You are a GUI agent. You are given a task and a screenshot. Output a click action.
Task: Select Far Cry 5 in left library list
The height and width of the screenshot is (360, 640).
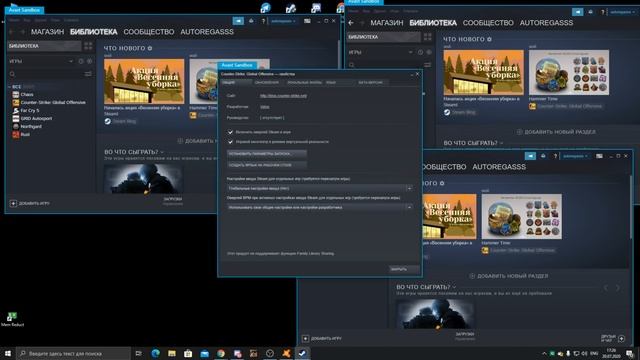(26, 110)
